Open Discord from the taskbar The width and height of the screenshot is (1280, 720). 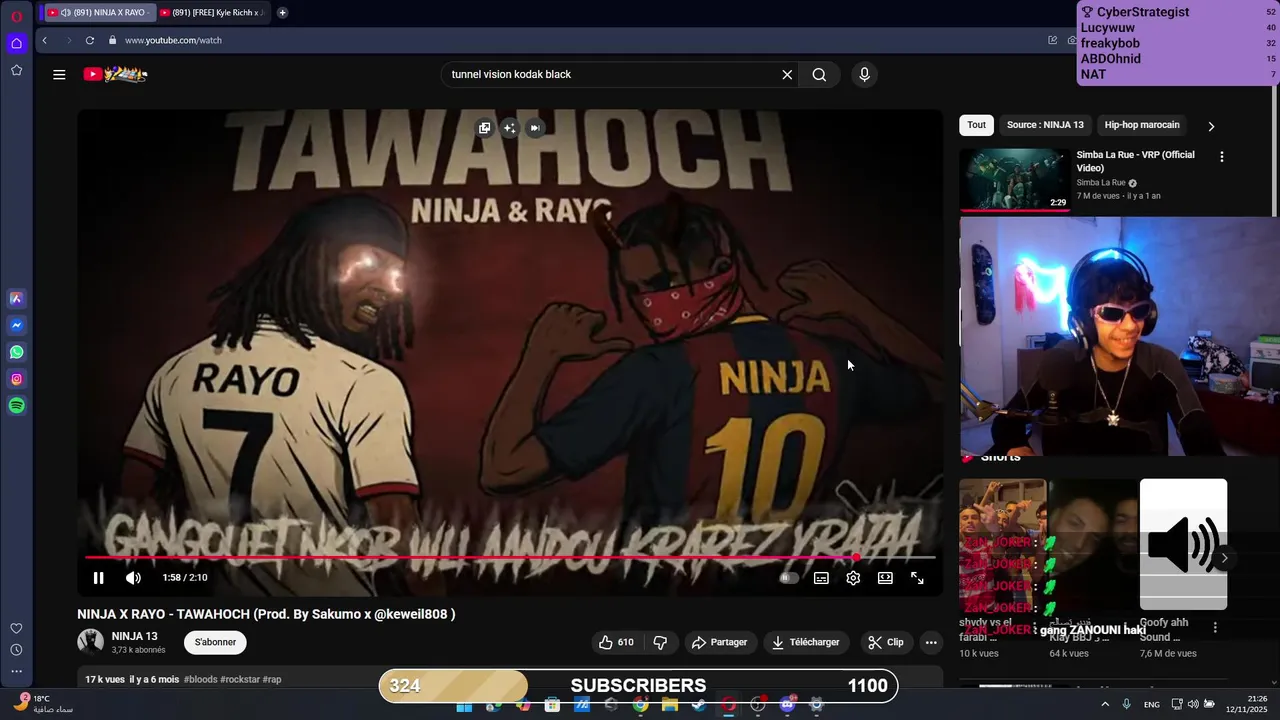tap(787, 705)
